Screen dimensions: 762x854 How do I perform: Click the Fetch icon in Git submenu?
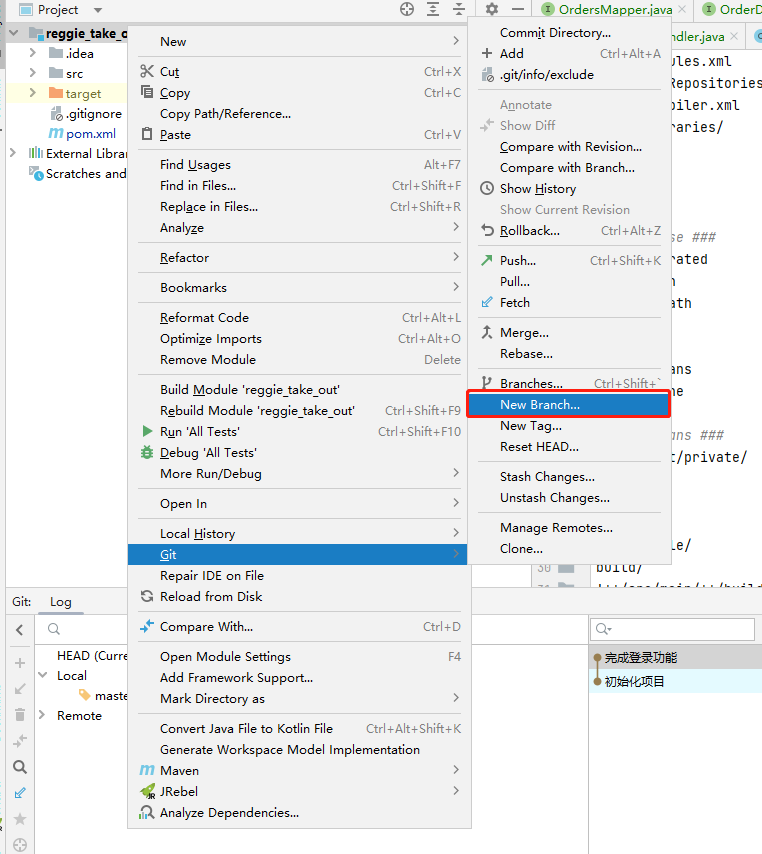(487, 302)
